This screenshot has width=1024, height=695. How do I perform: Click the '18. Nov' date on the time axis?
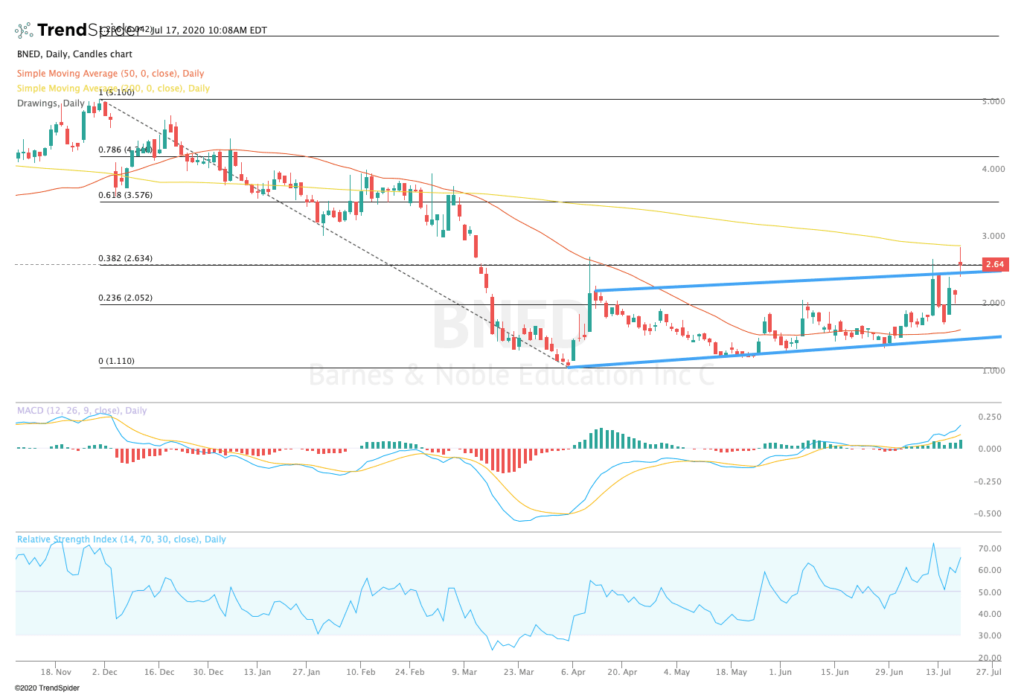(56, 671)
